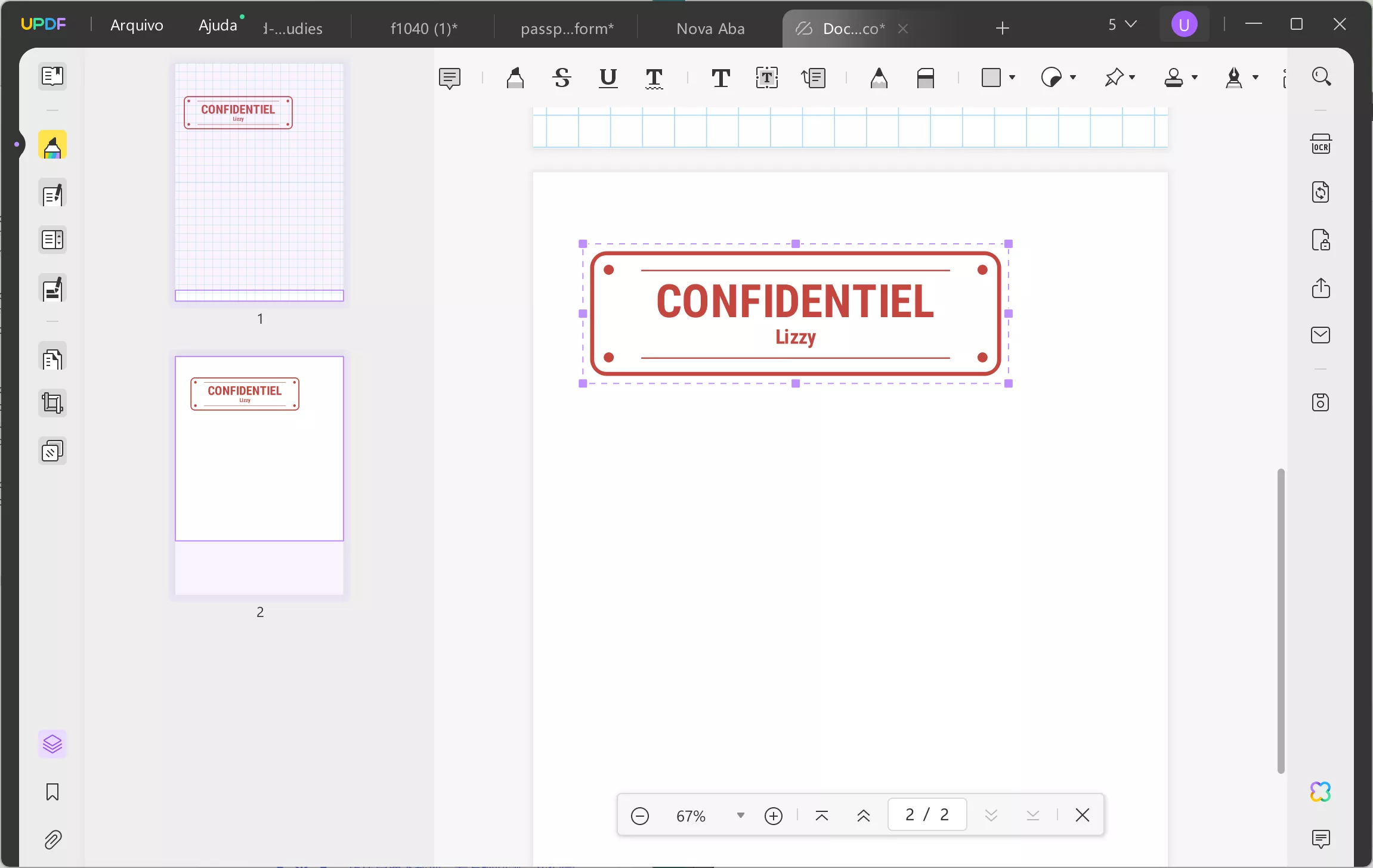1373x868 pixels.
Task: Select the Eraser tool
Action: pos(925,78)
